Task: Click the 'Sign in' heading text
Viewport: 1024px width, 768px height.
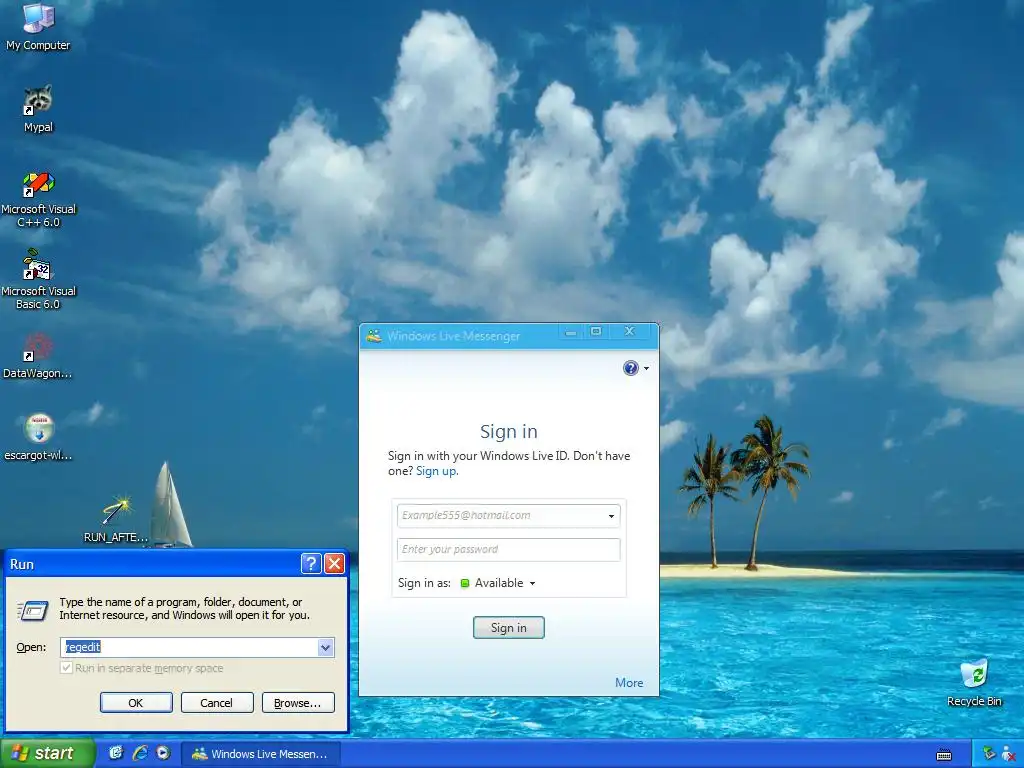Action: coord(509,432)
